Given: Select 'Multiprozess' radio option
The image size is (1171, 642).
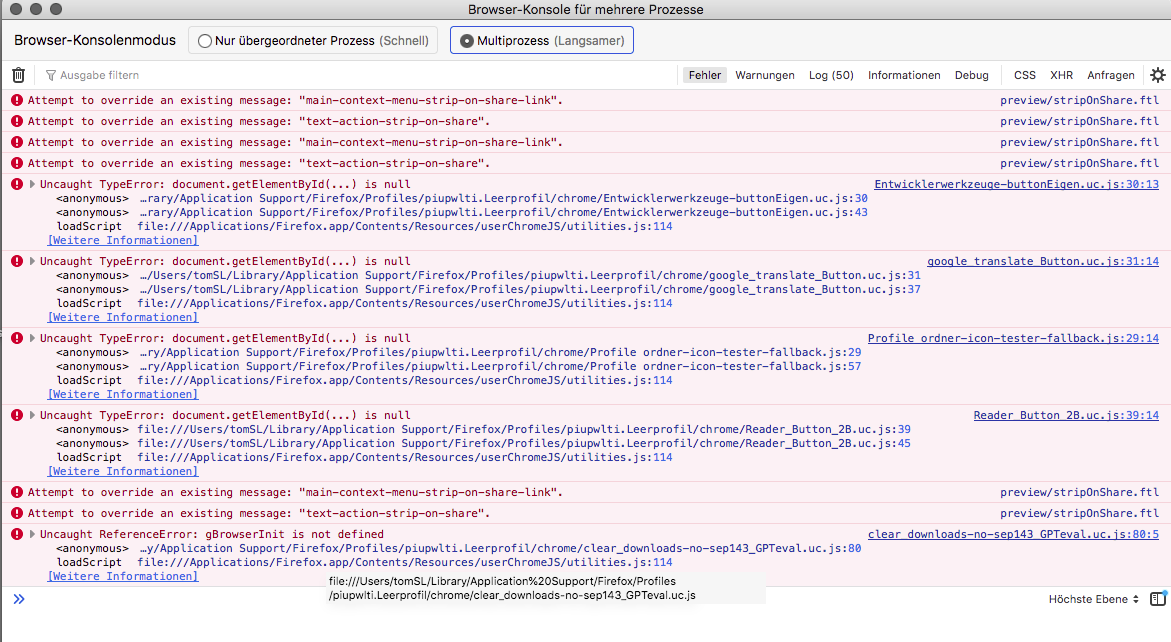Looking at the screenshot, I should tap(467, 41).
